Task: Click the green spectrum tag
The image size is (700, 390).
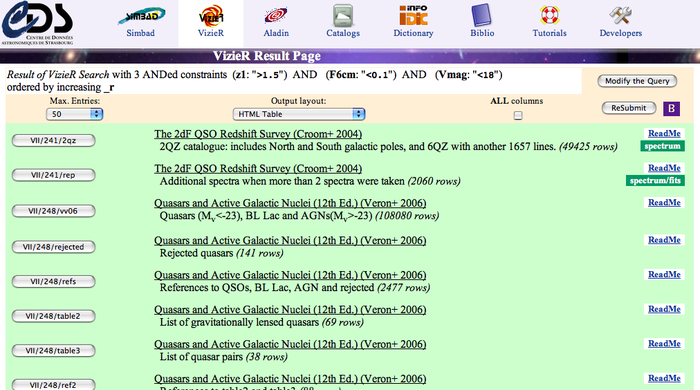Action: pyautogui.click(x=662, y=146)
